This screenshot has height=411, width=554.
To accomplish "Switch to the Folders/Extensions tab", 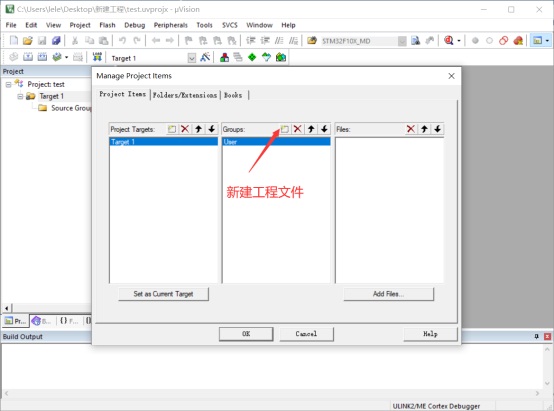I will click(185, 95).
